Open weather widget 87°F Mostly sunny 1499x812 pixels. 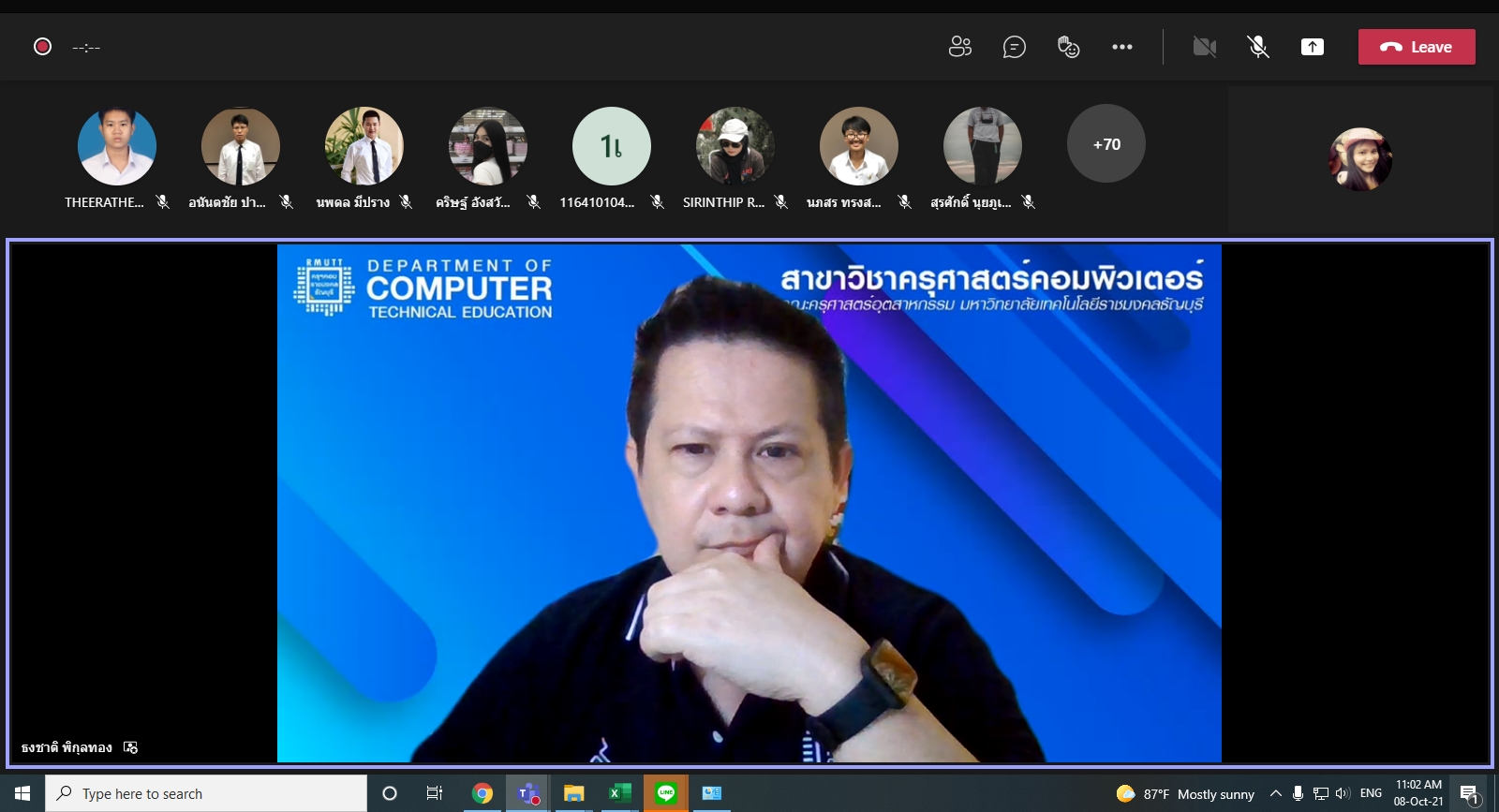(x=1186, y=794)
